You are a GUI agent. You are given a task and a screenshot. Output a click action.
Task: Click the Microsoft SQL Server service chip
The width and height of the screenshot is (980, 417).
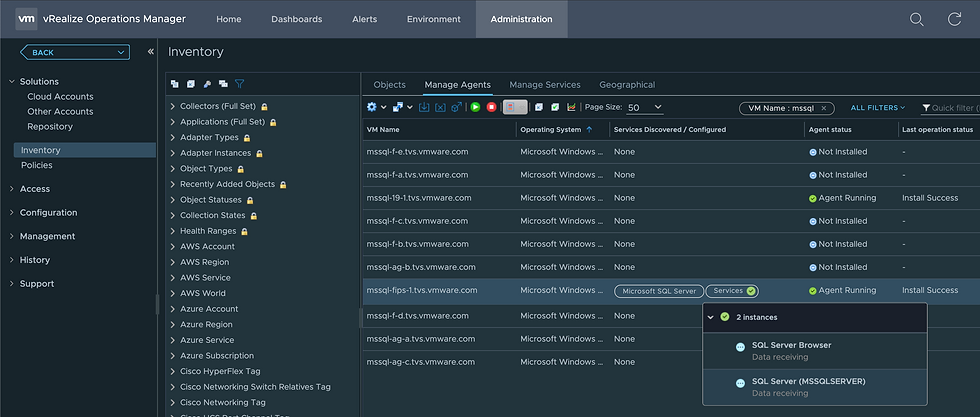tap(659, 291)
